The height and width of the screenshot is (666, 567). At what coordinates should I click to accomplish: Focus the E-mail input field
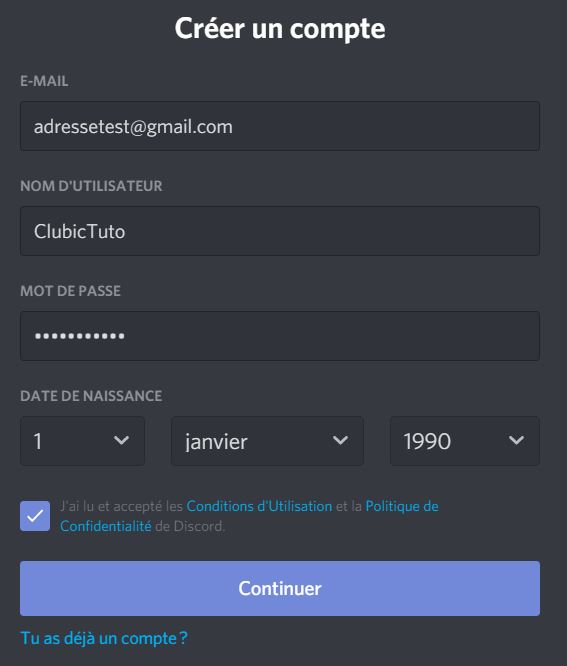pos(280,126)
